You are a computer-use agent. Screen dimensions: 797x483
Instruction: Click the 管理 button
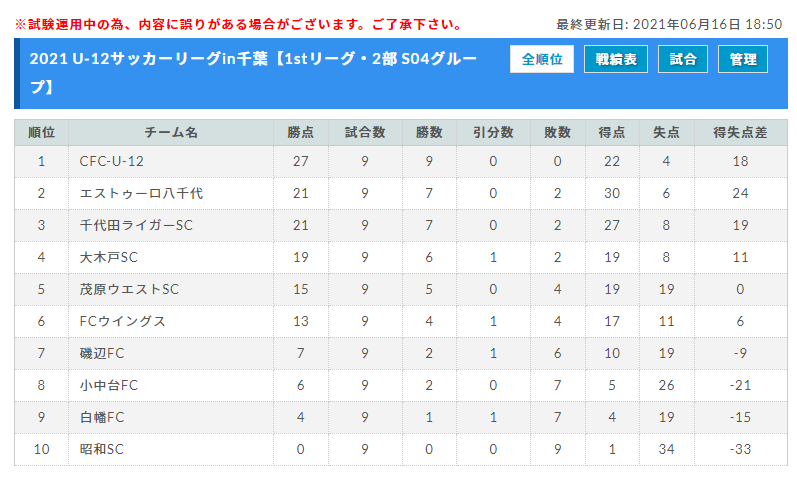pos(743,59)
